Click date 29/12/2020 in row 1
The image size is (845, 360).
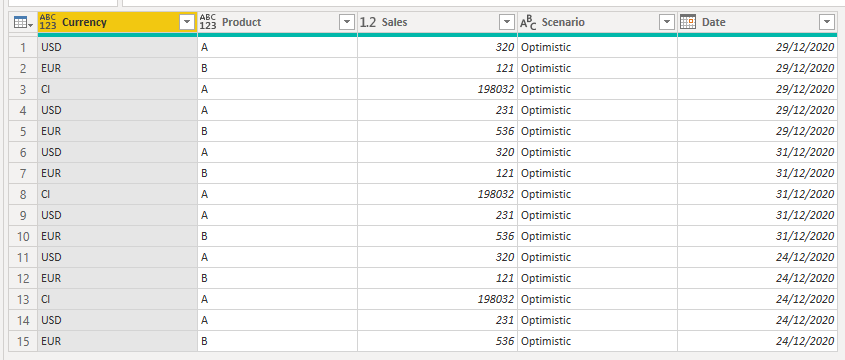(757, 47)
